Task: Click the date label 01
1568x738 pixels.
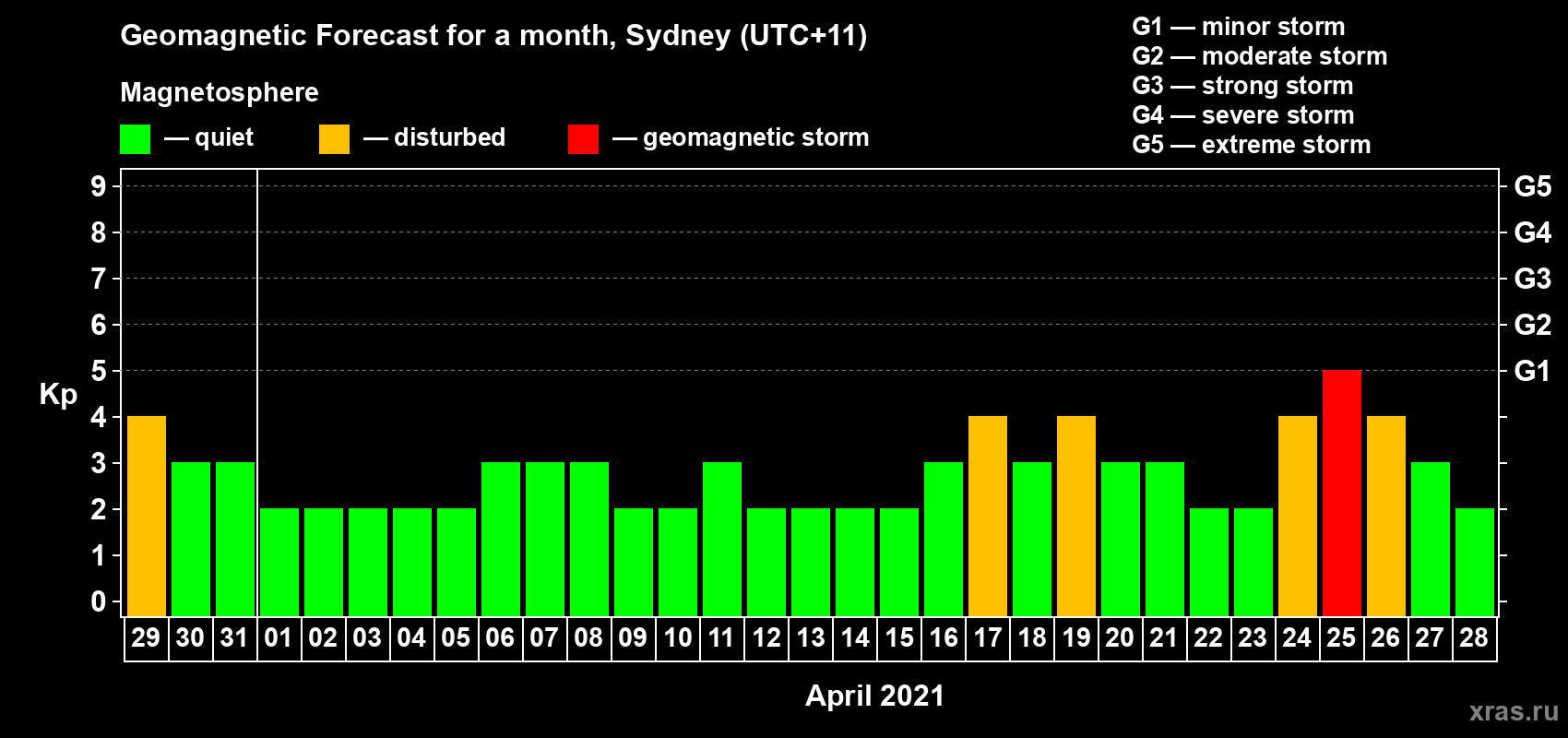Action: (x=279, y=637)
